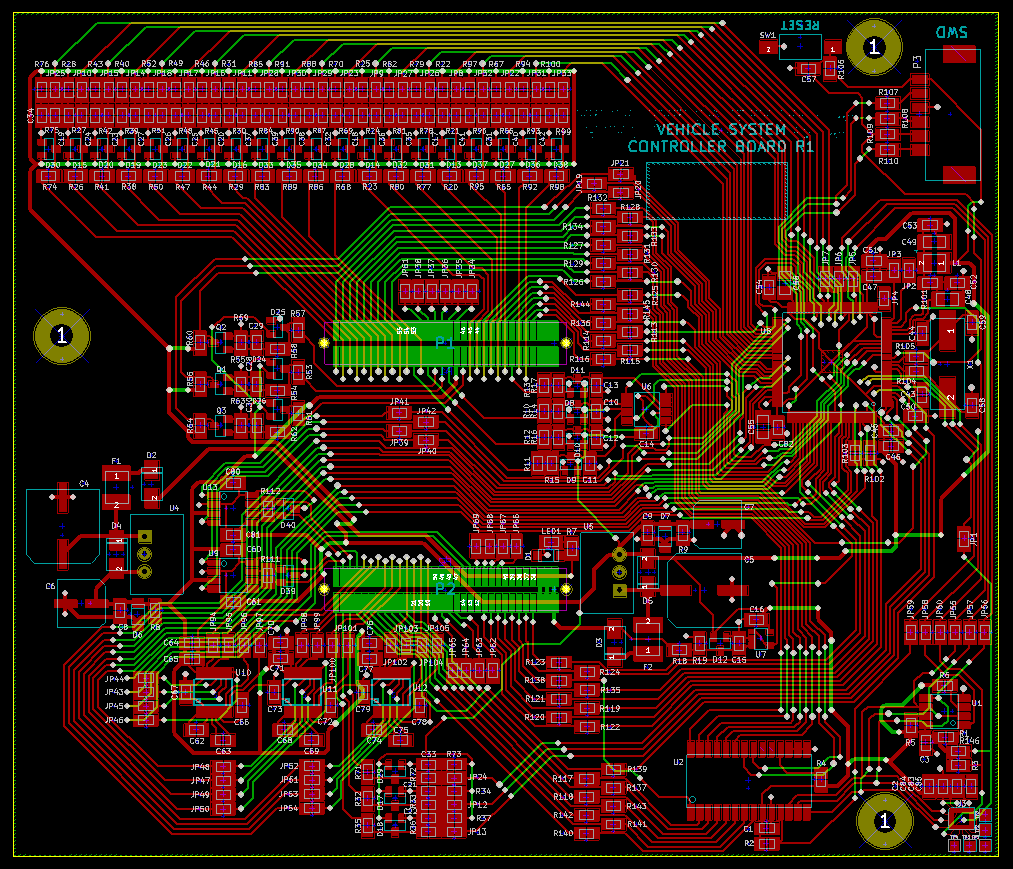Viewport: 1013px width, 869px height.
Task: Click the top-right mounting hole pad
Action: (x=873, y=46)
